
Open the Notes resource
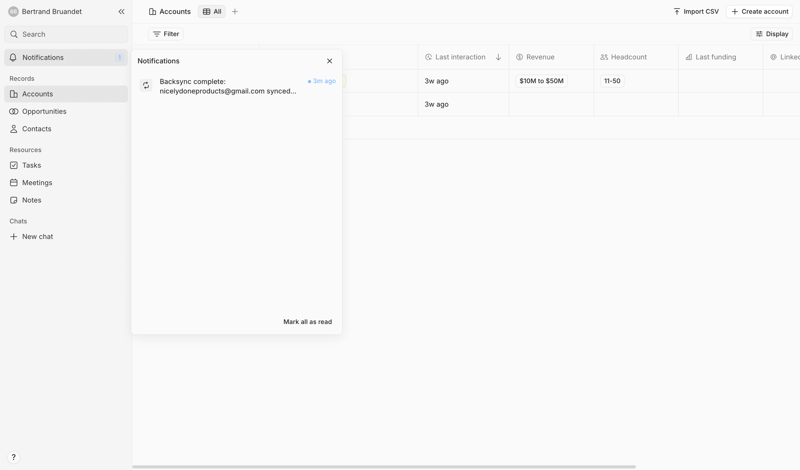click(x=32, y=200)
